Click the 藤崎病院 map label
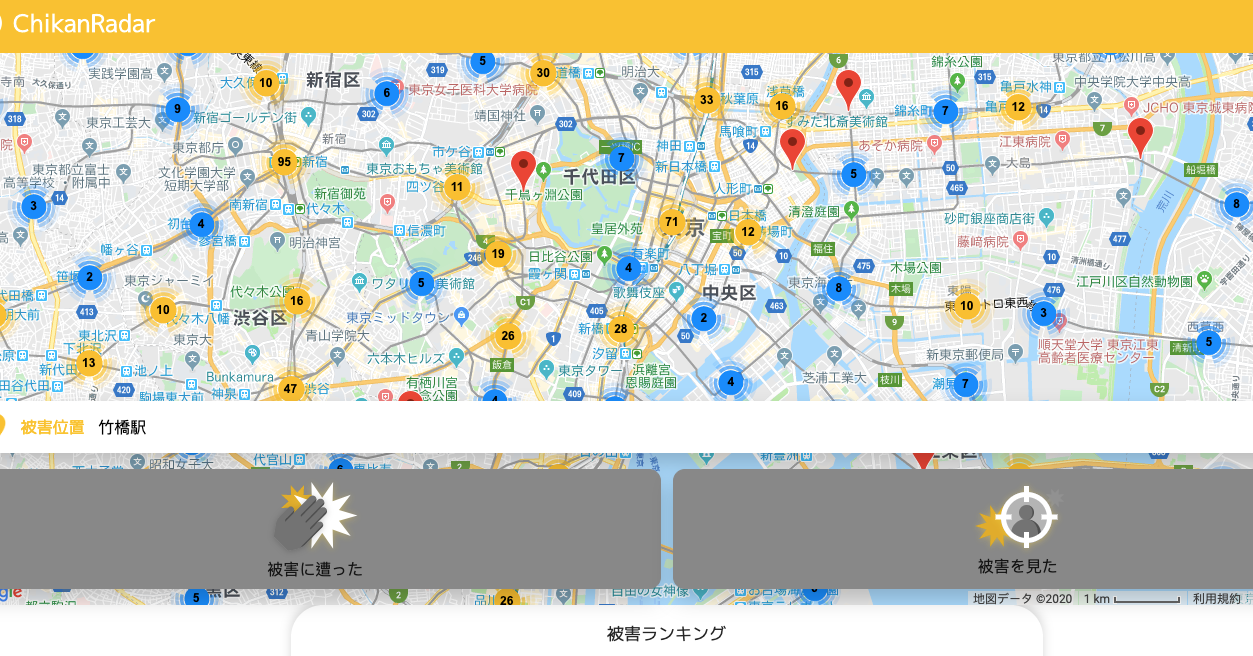The width and height of the screenshot is (1253, 656). (983, 241)
